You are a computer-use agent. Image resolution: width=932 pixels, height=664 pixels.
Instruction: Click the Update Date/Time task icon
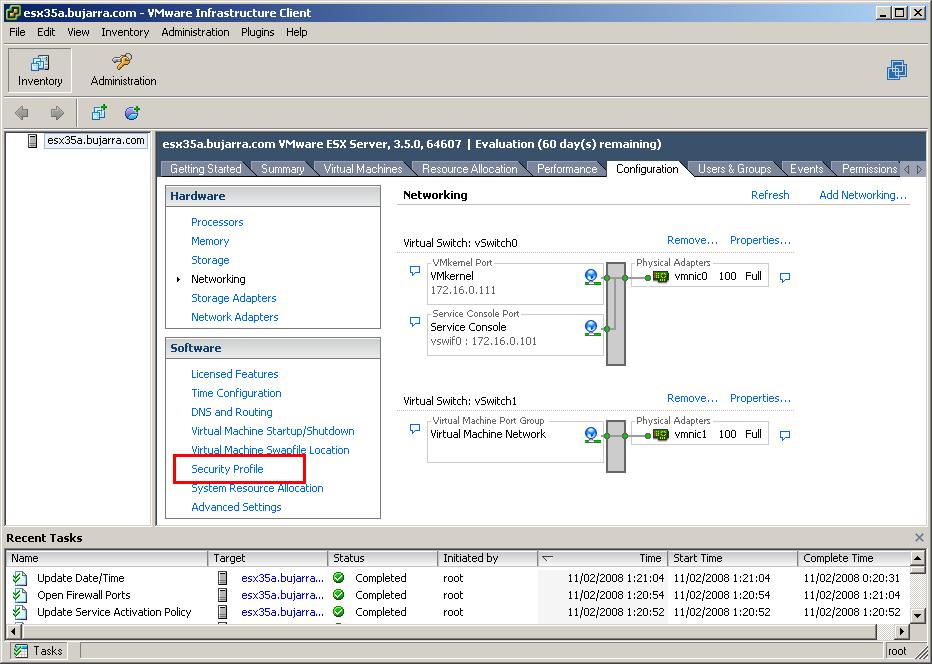click(x=20, y=578)
